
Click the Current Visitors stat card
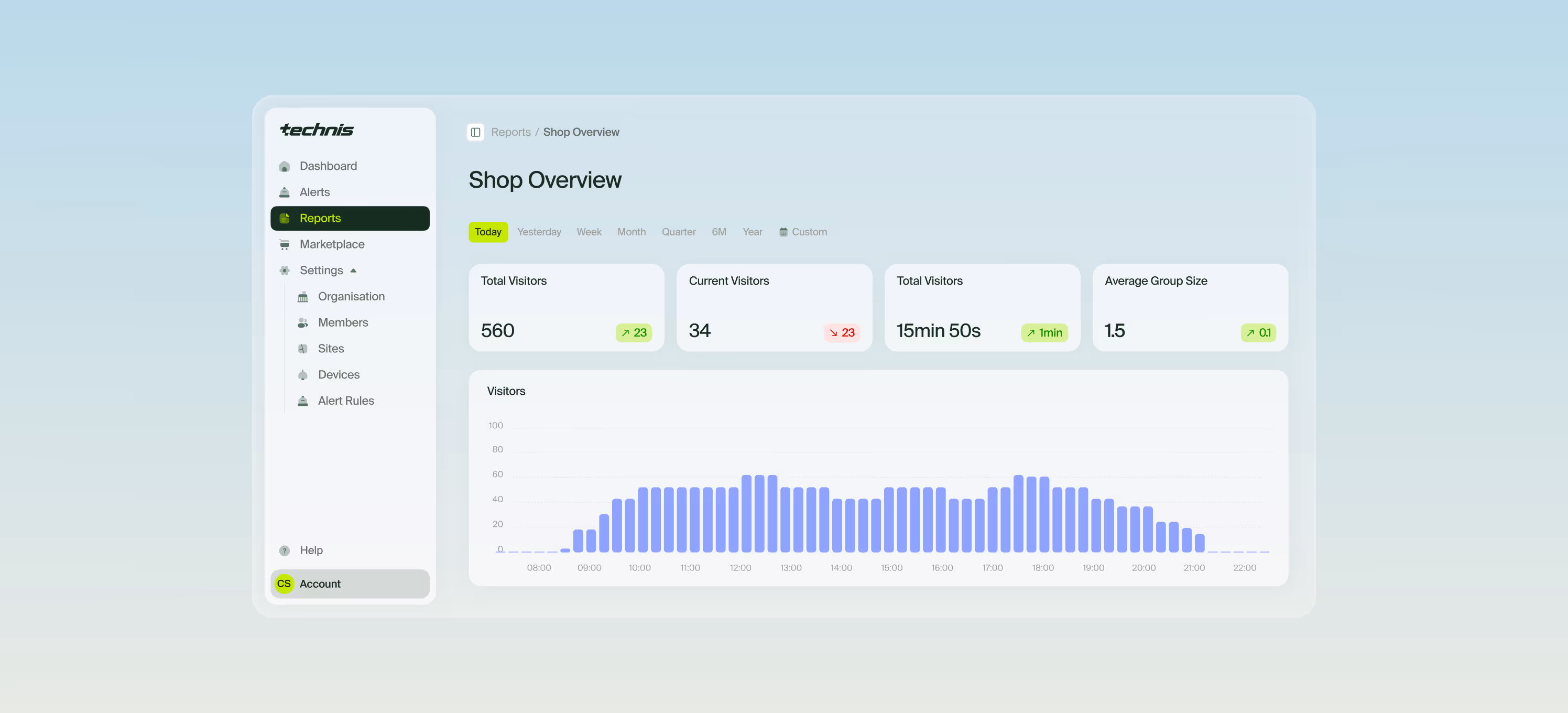(x=774, y=308)
